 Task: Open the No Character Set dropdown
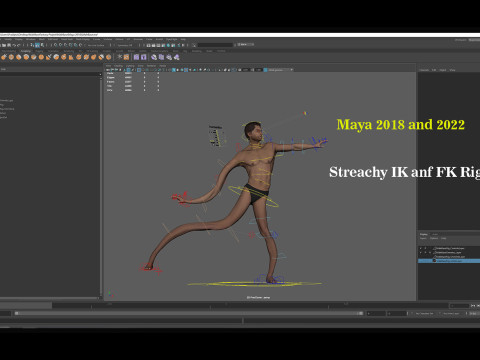pyautogui.click(x=424, y=314)
